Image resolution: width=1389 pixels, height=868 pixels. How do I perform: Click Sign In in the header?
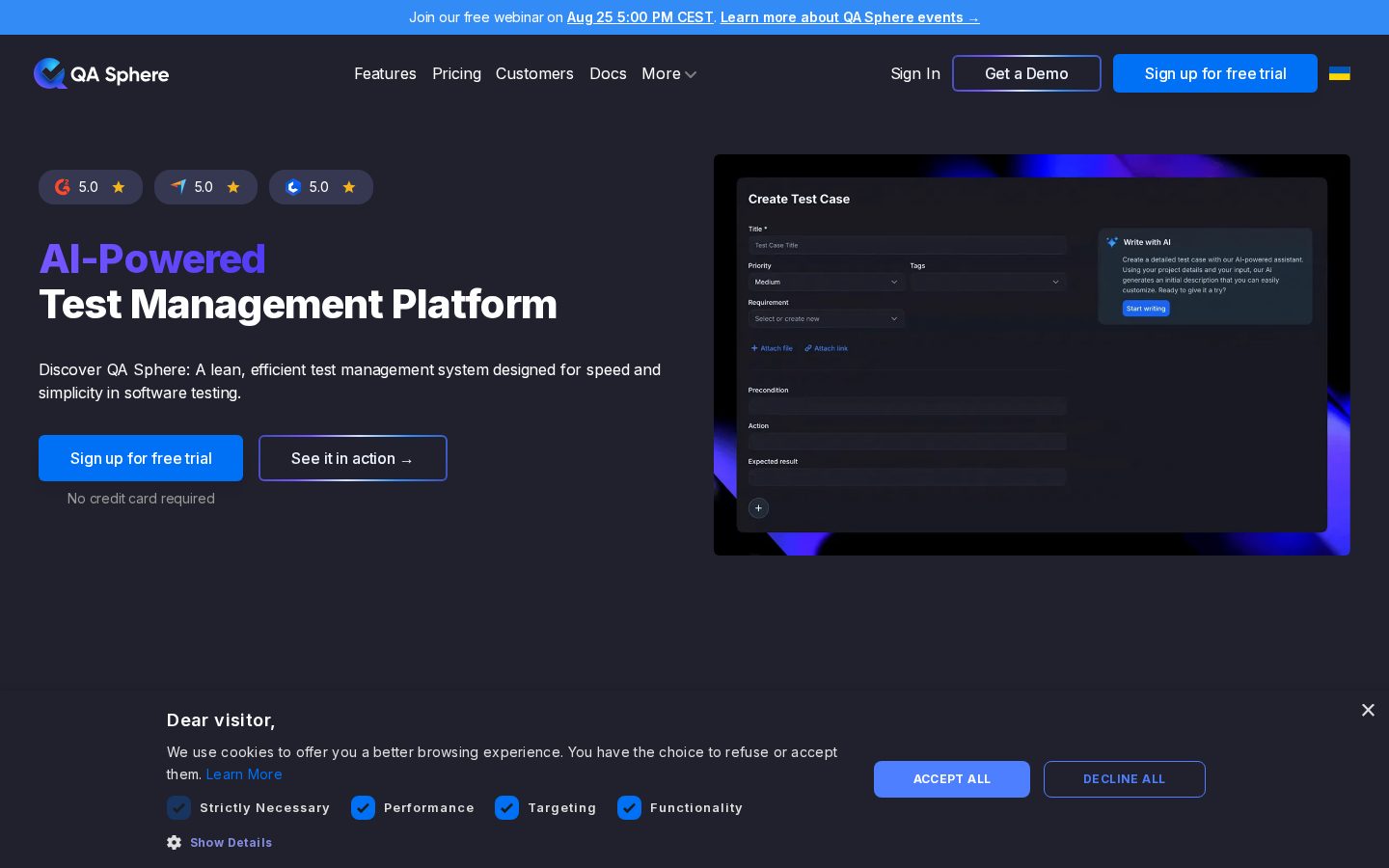pyautogui.click(x=915, y=73)
